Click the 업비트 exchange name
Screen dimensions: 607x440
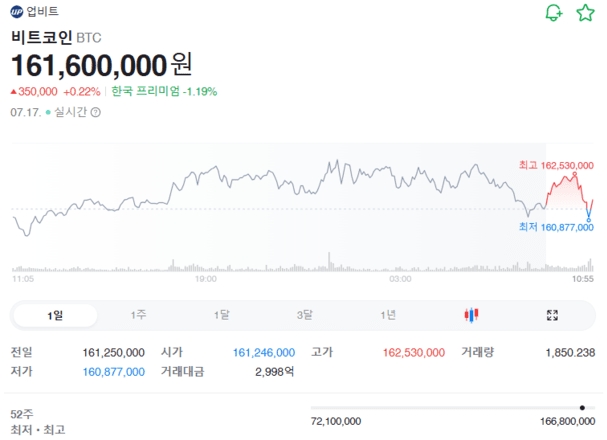pos(43,12)
